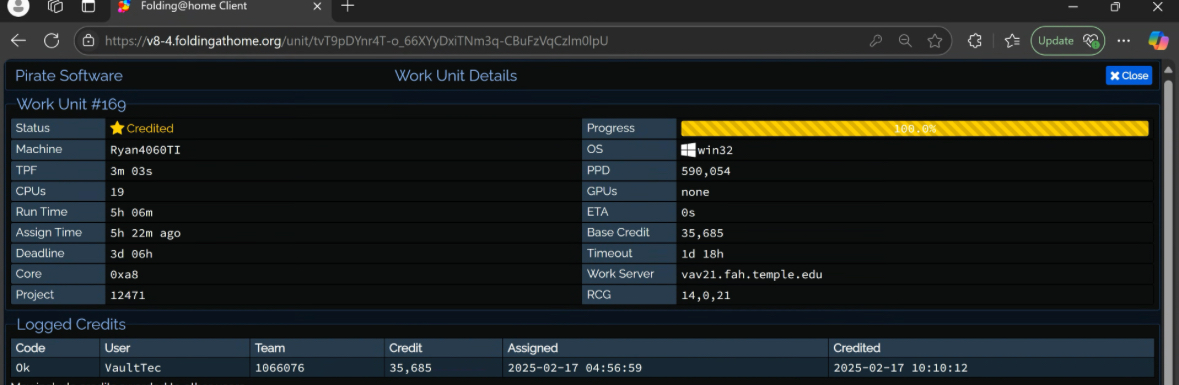Image resolution: width=1179 pixels, height=385 pixels.
Task: Open a new browser tab
Action: [x=347, y=6]
